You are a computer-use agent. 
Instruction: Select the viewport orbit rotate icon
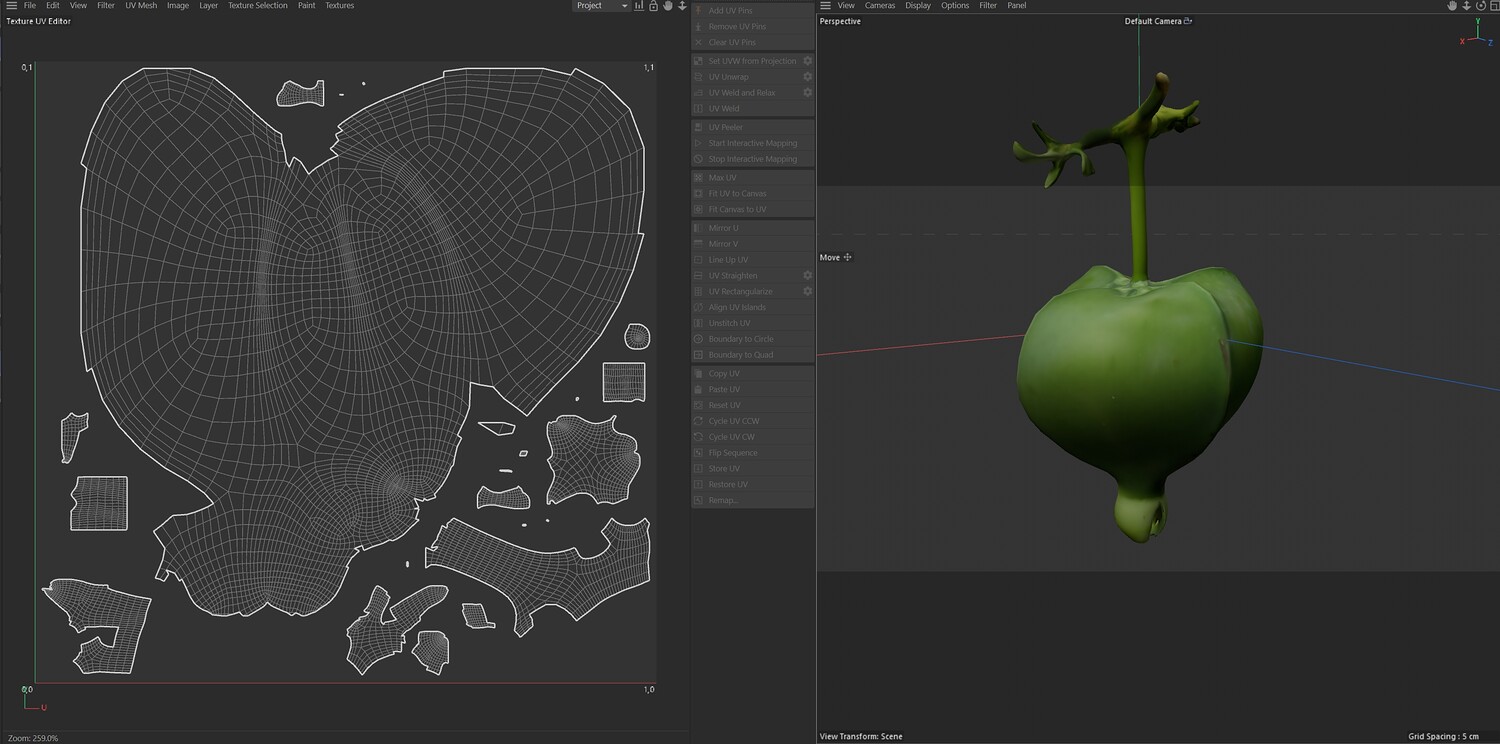pos(1479,6)
